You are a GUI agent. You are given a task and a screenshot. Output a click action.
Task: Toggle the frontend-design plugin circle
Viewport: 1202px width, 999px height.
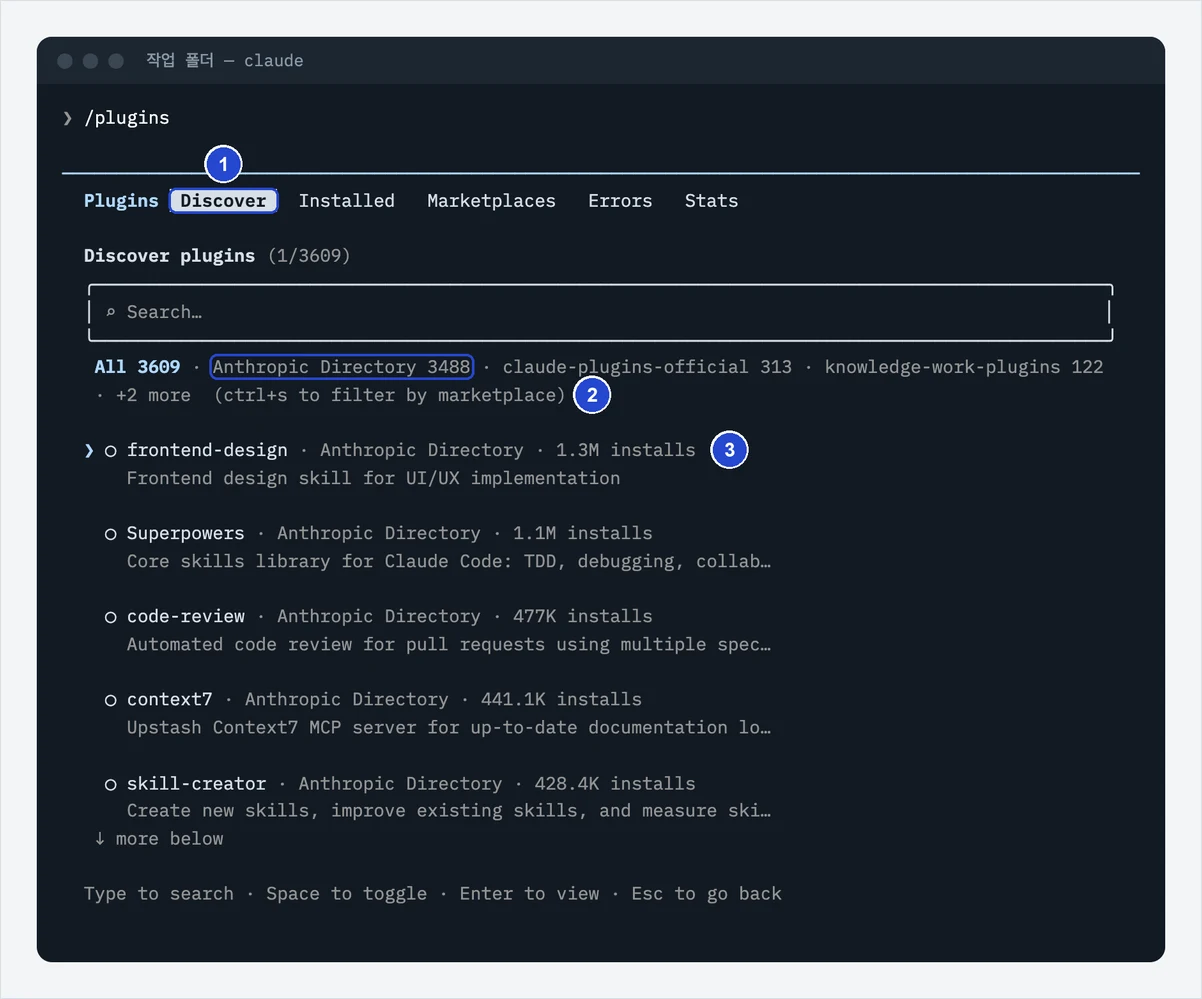coord(111,451)
